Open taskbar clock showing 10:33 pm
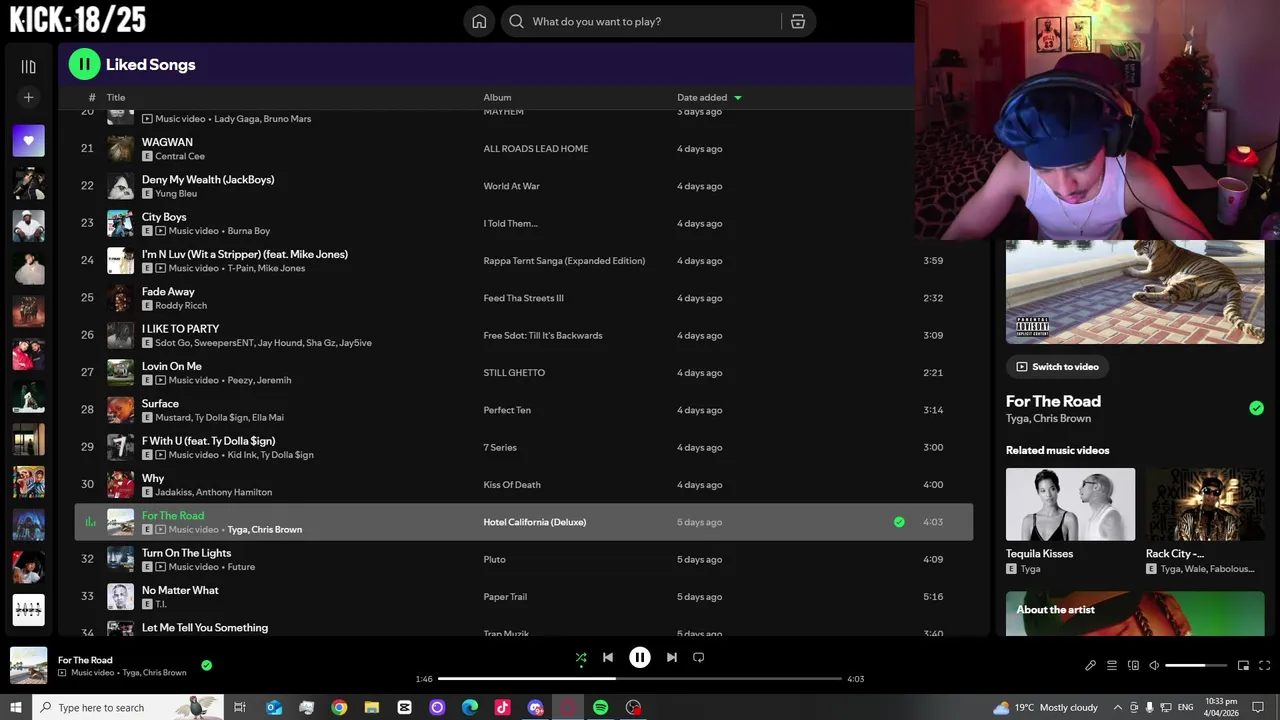 [1222, 707]
